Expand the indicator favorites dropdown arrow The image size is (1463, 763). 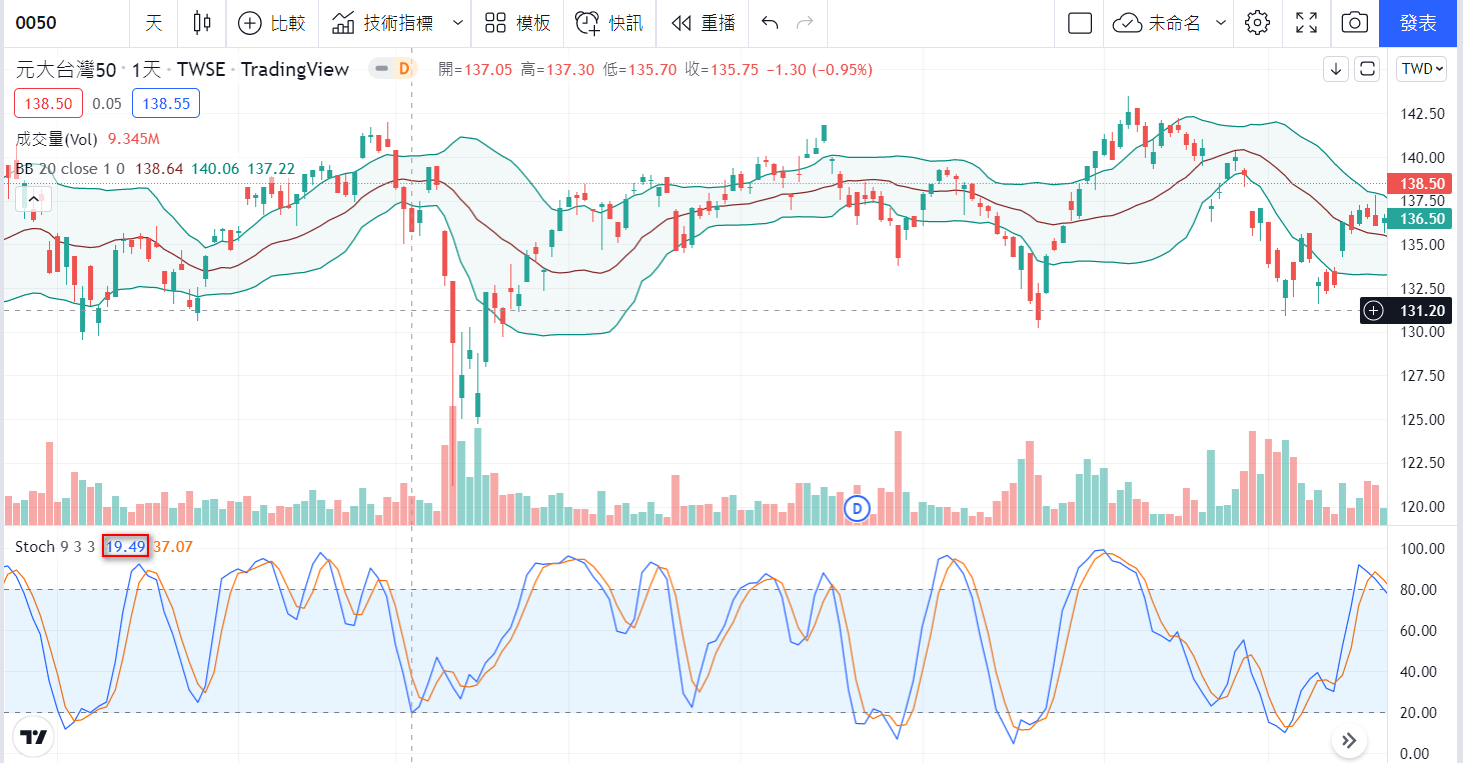(458, 23)
